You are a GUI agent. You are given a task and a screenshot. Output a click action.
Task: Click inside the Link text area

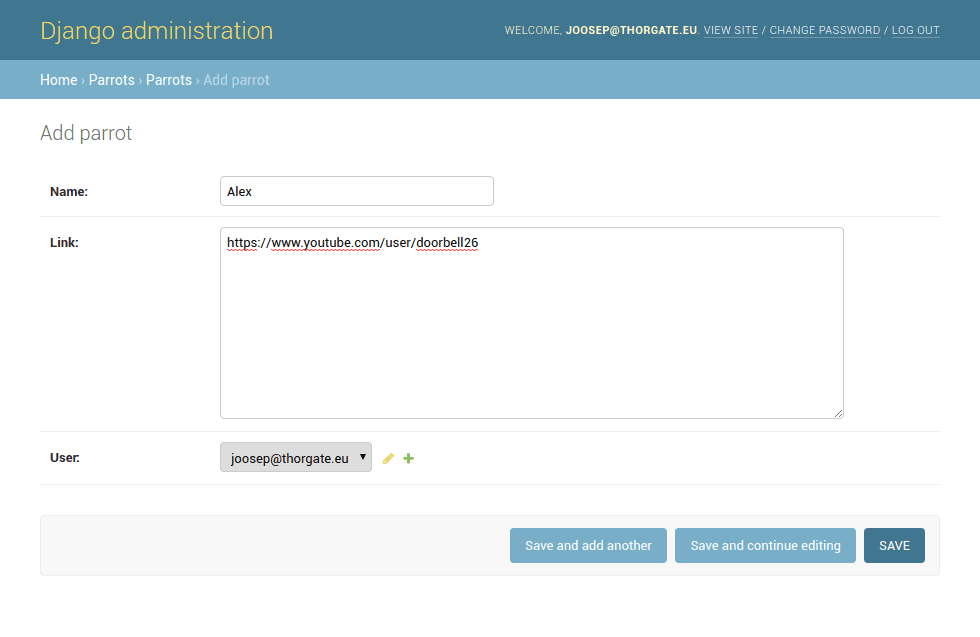coord(530,330)
